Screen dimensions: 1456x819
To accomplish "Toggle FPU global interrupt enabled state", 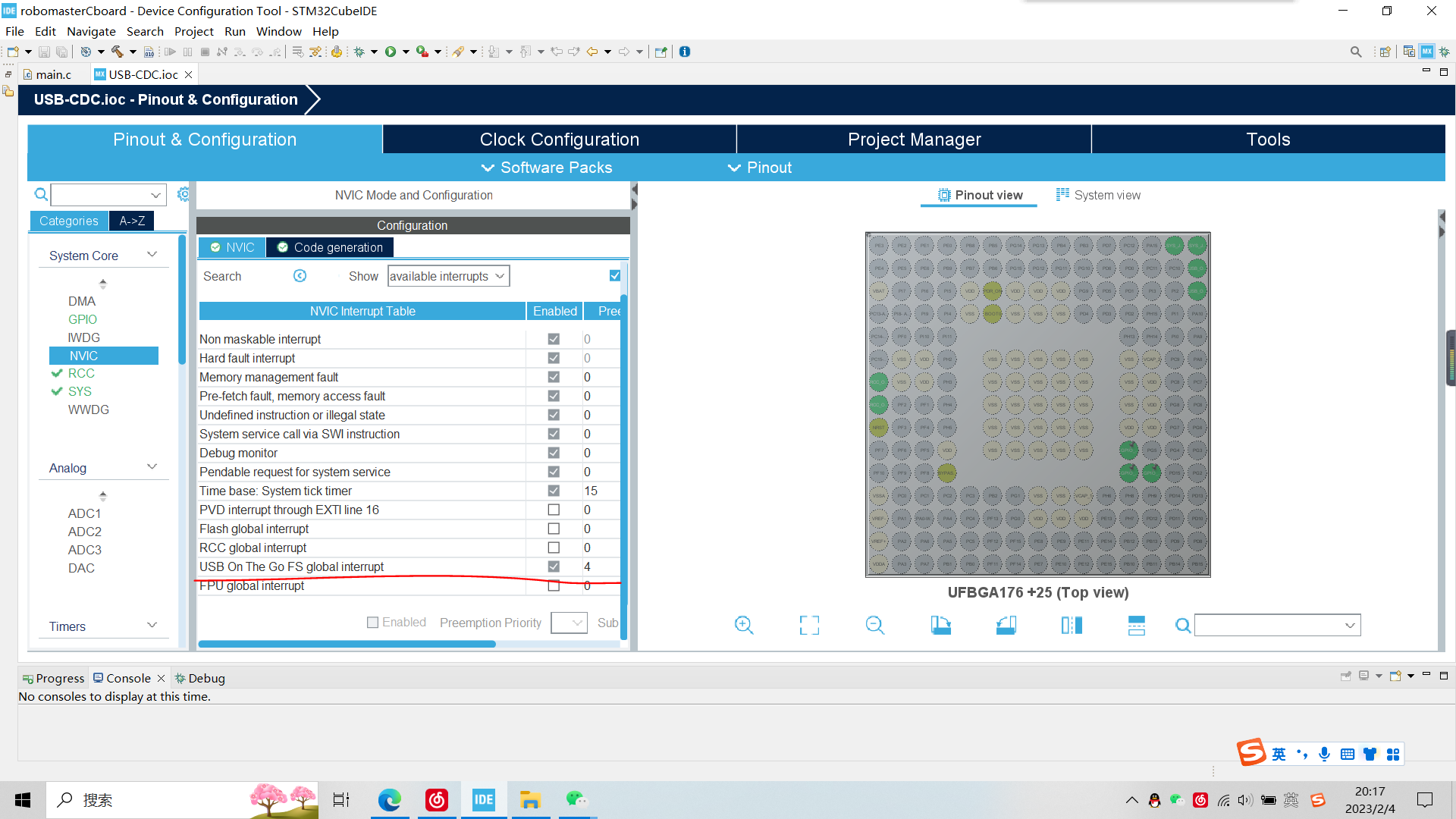I will coord(553,585).
